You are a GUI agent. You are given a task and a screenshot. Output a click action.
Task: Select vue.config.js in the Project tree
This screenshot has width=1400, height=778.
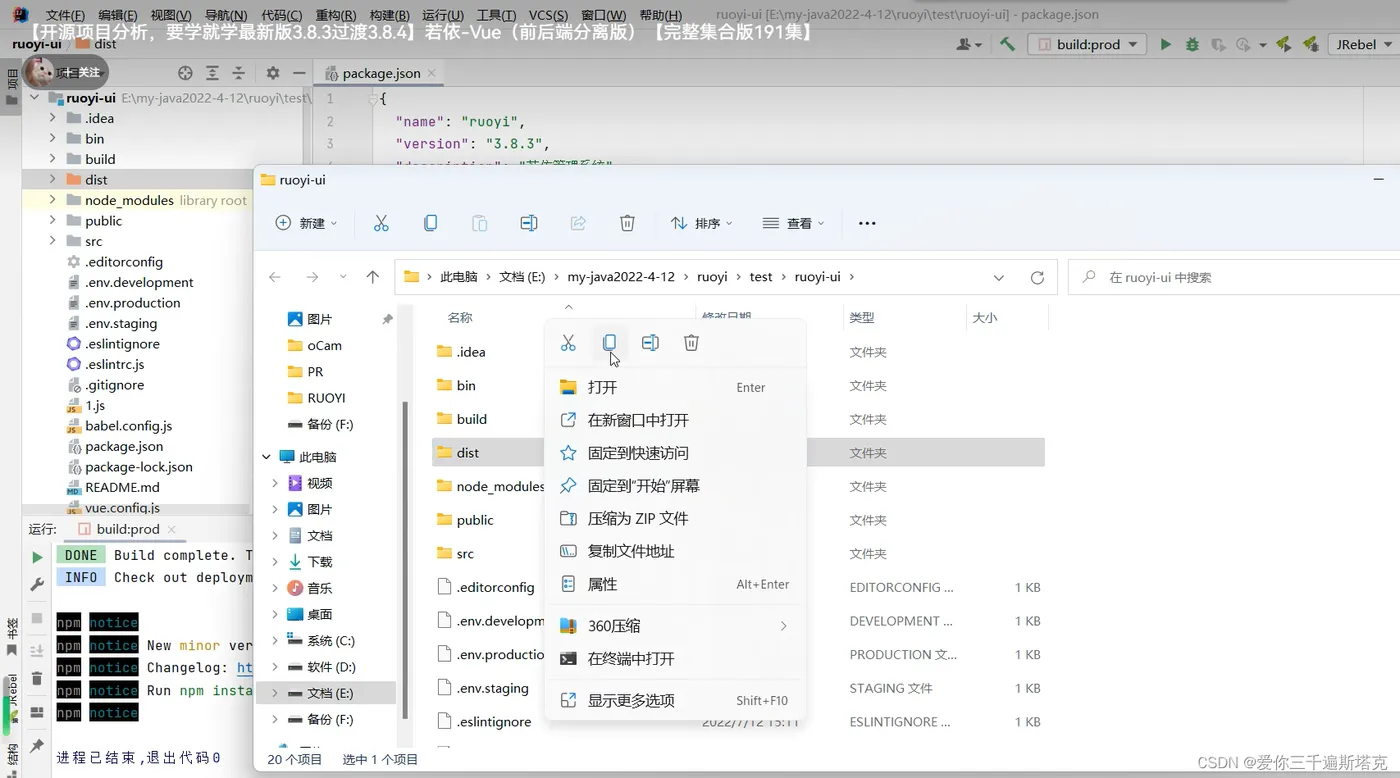(x=122, y=508)
